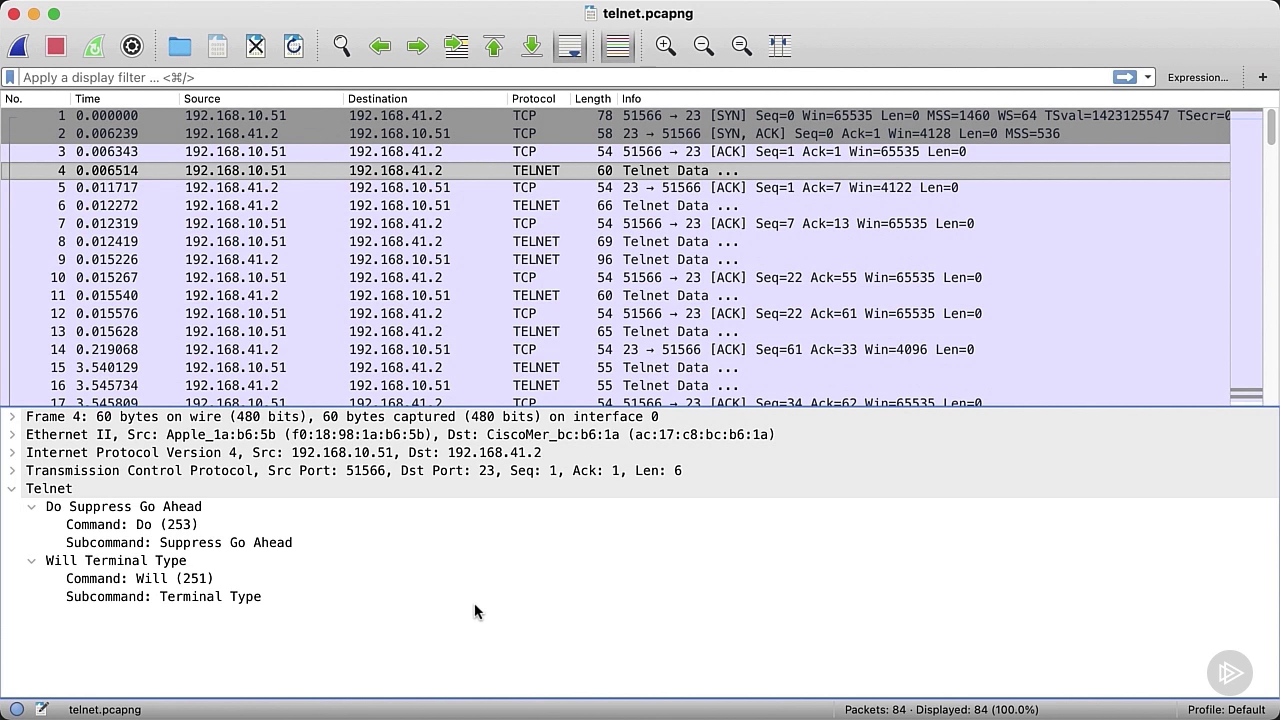
Task: Click the column-width adjustment icon
Action: (780, 46)
